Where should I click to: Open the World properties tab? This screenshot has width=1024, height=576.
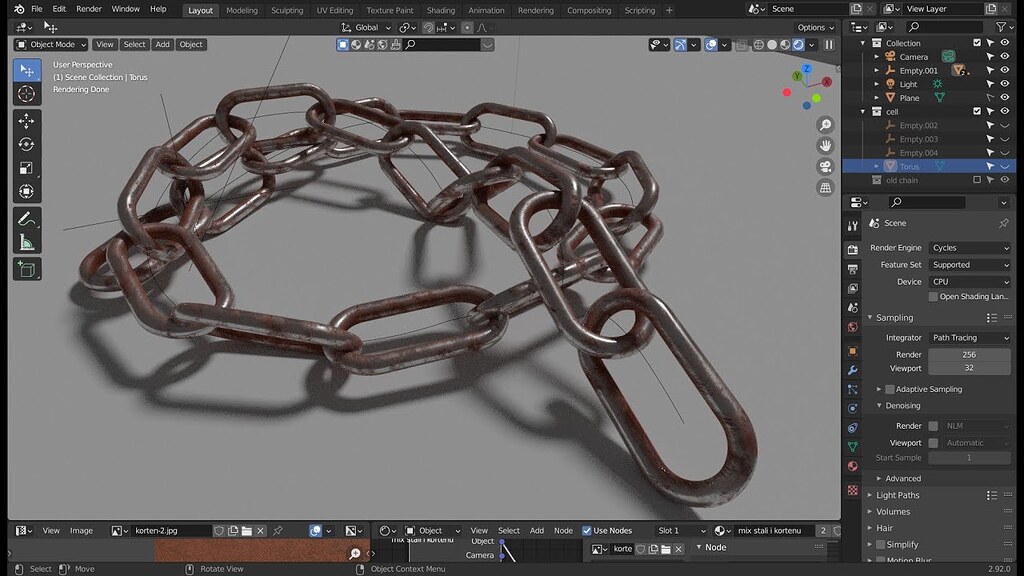click(x=852, y=327)
